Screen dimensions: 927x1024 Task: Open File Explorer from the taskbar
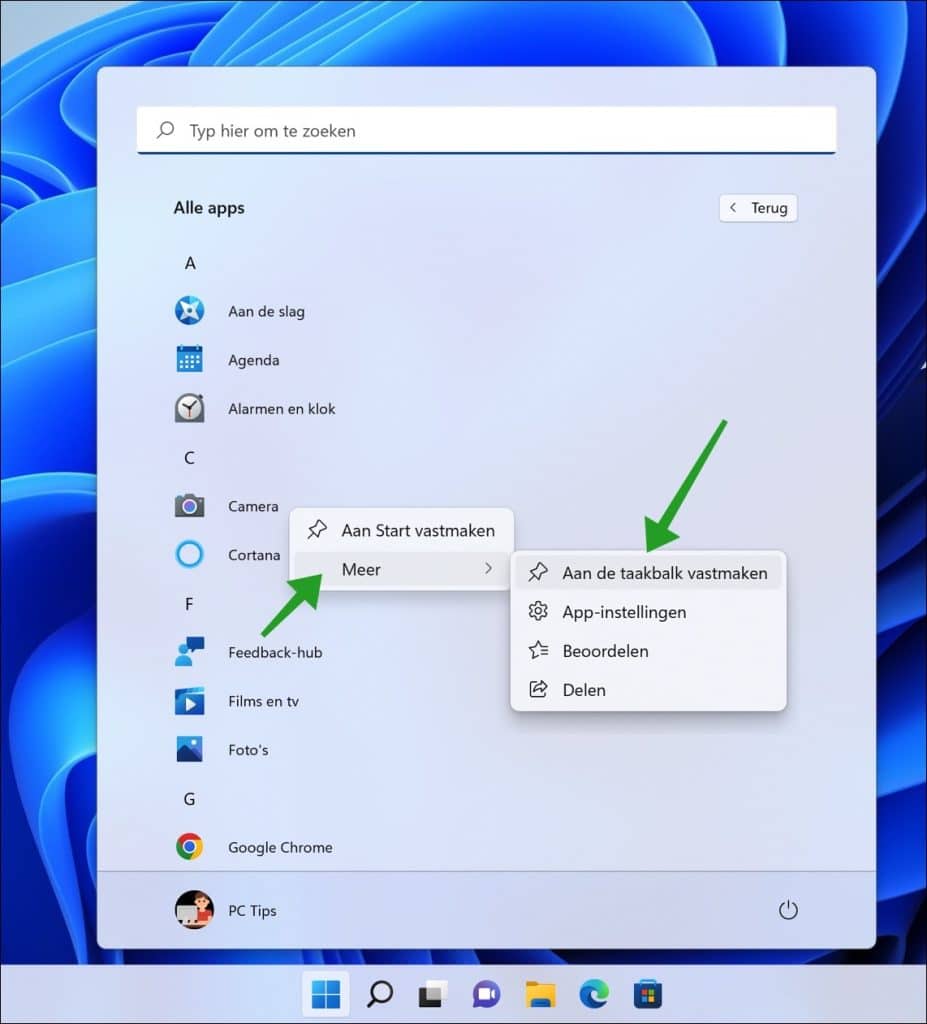click(x=540, y=994)
